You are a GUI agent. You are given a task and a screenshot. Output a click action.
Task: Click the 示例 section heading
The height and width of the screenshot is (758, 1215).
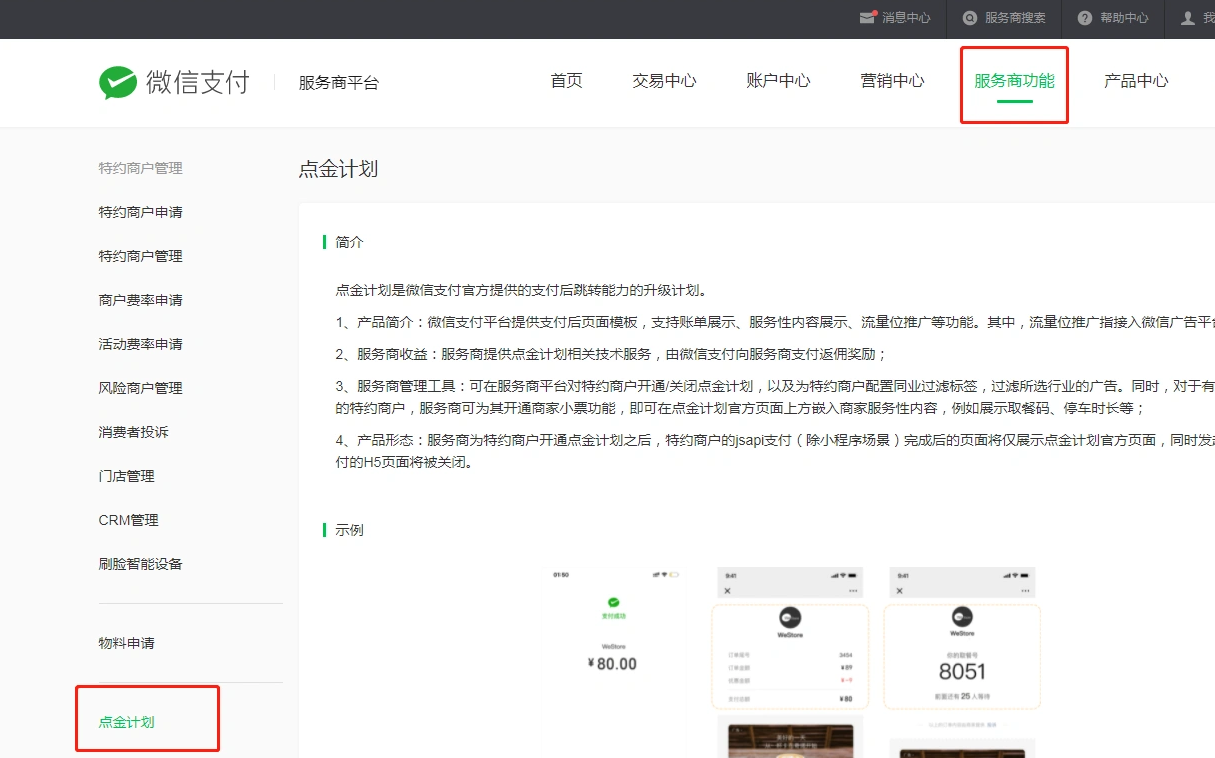click(x=350, y=530)
